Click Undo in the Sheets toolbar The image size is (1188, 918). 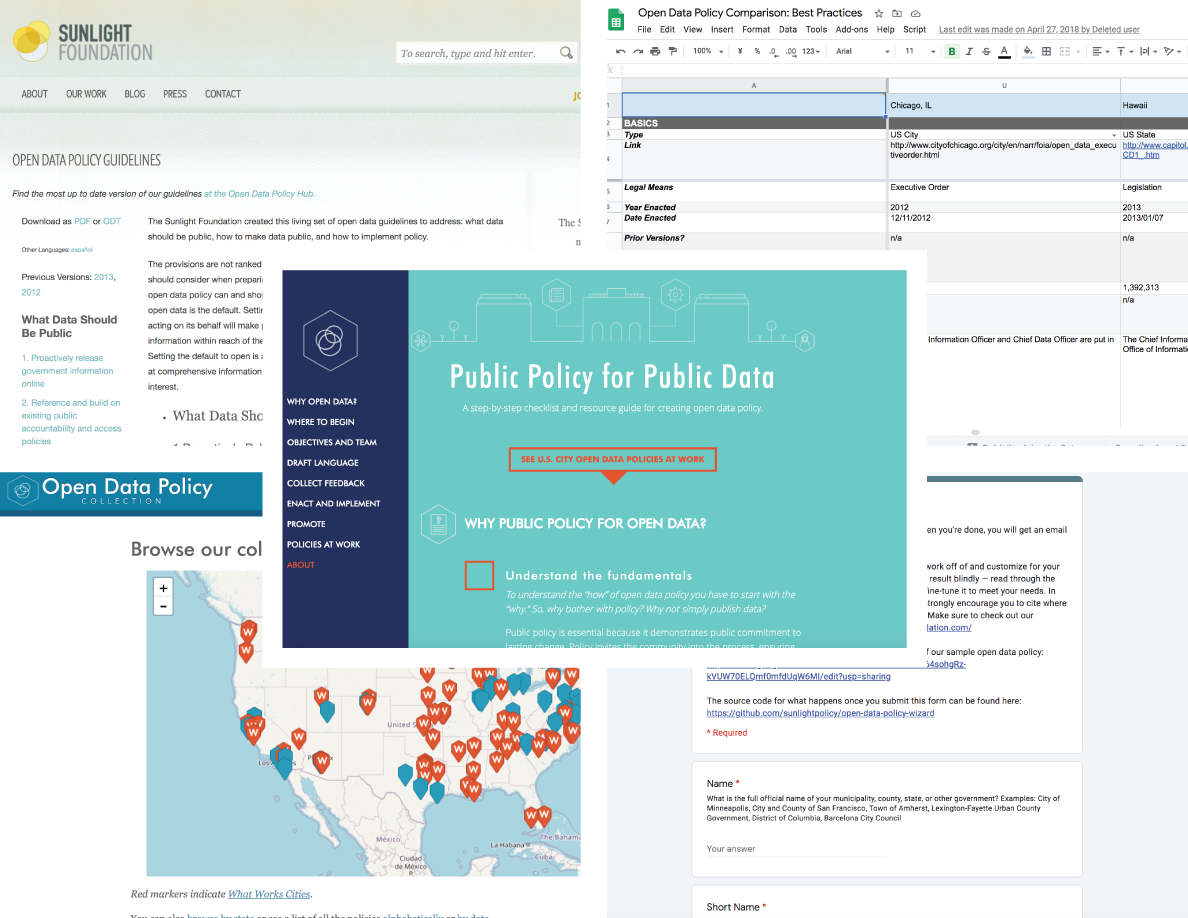621,52
